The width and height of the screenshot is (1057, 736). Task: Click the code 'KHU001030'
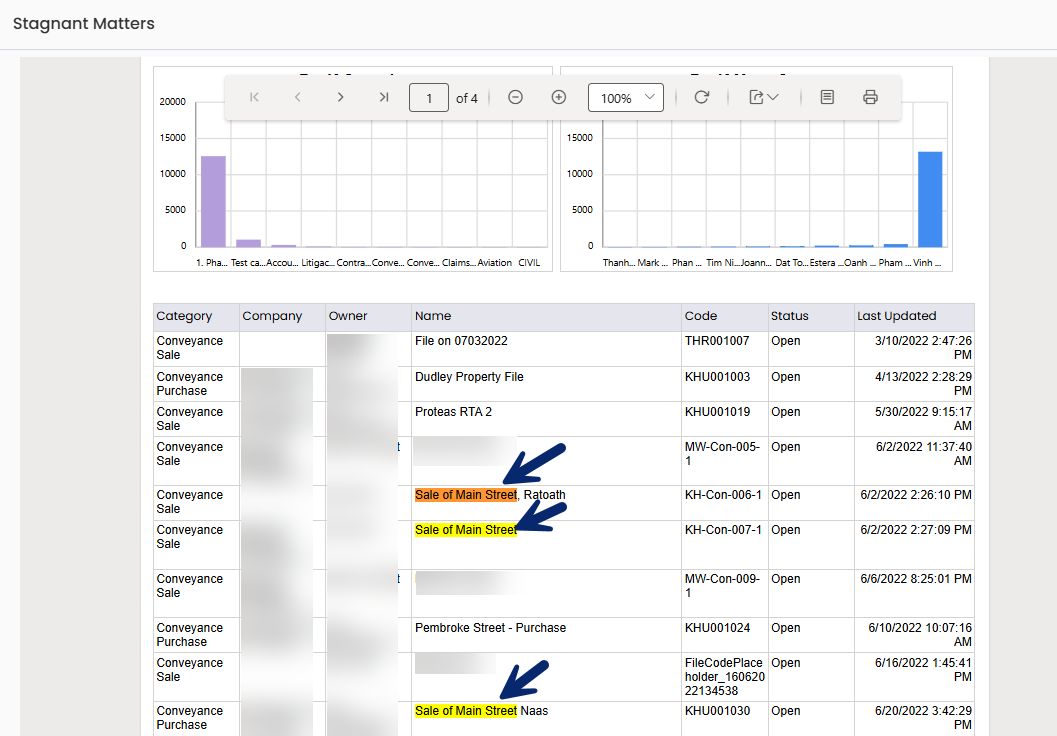[717, 711]
